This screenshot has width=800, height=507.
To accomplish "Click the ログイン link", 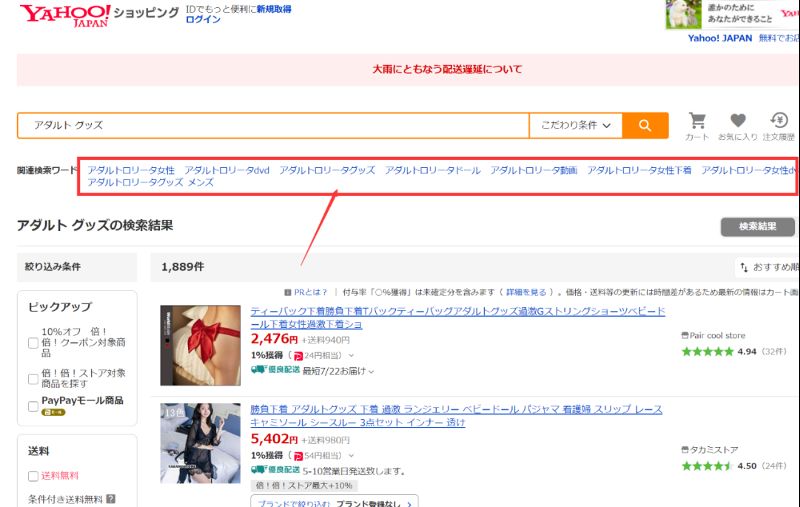I will click(x=203, y=20).
